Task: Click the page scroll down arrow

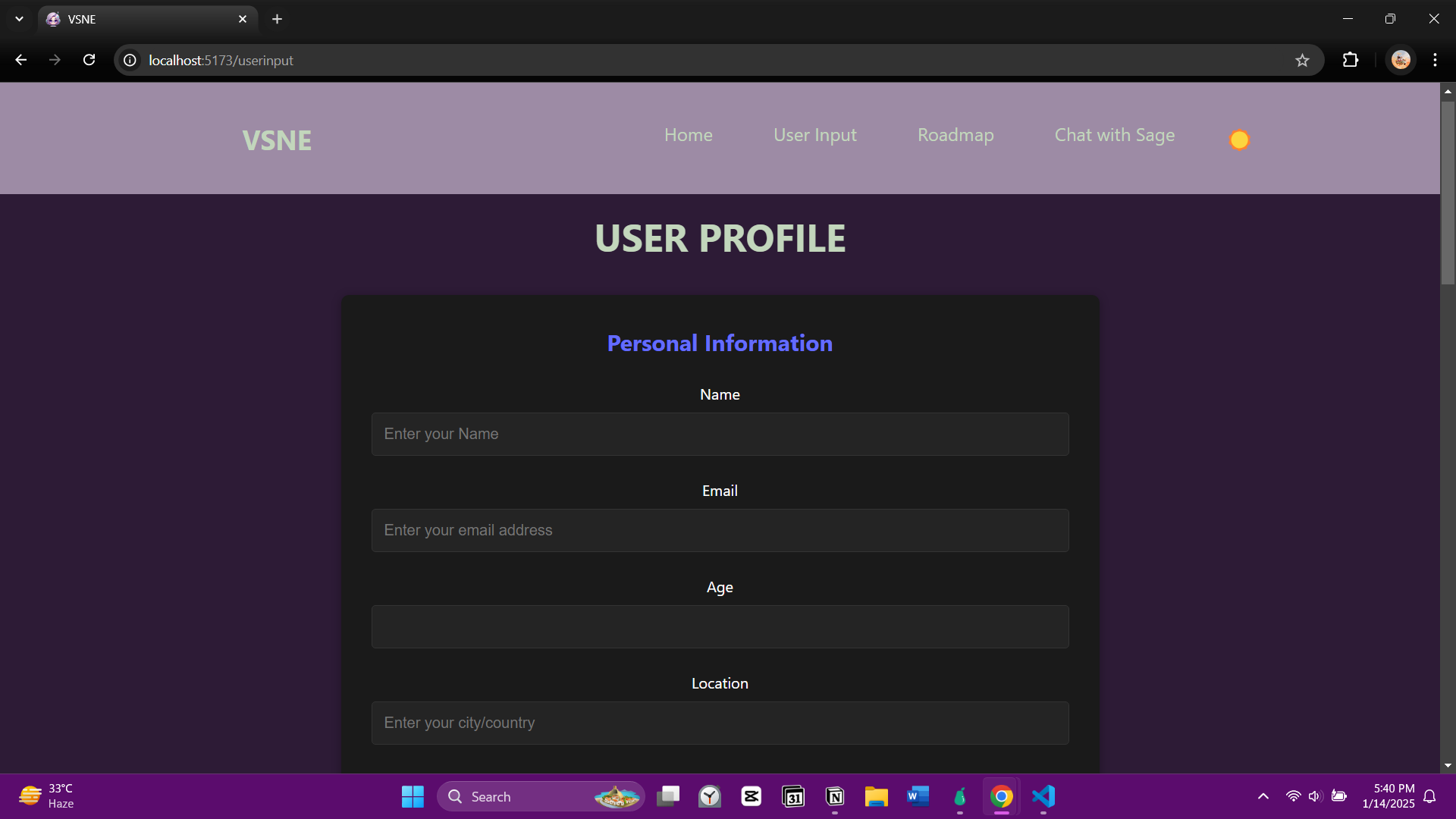Action: pos(1448,766)
